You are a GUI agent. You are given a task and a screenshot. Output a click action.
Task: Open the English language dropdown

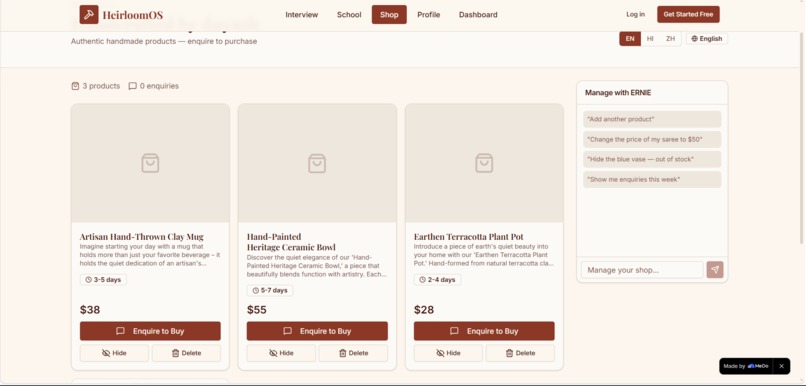click(707, 39)
